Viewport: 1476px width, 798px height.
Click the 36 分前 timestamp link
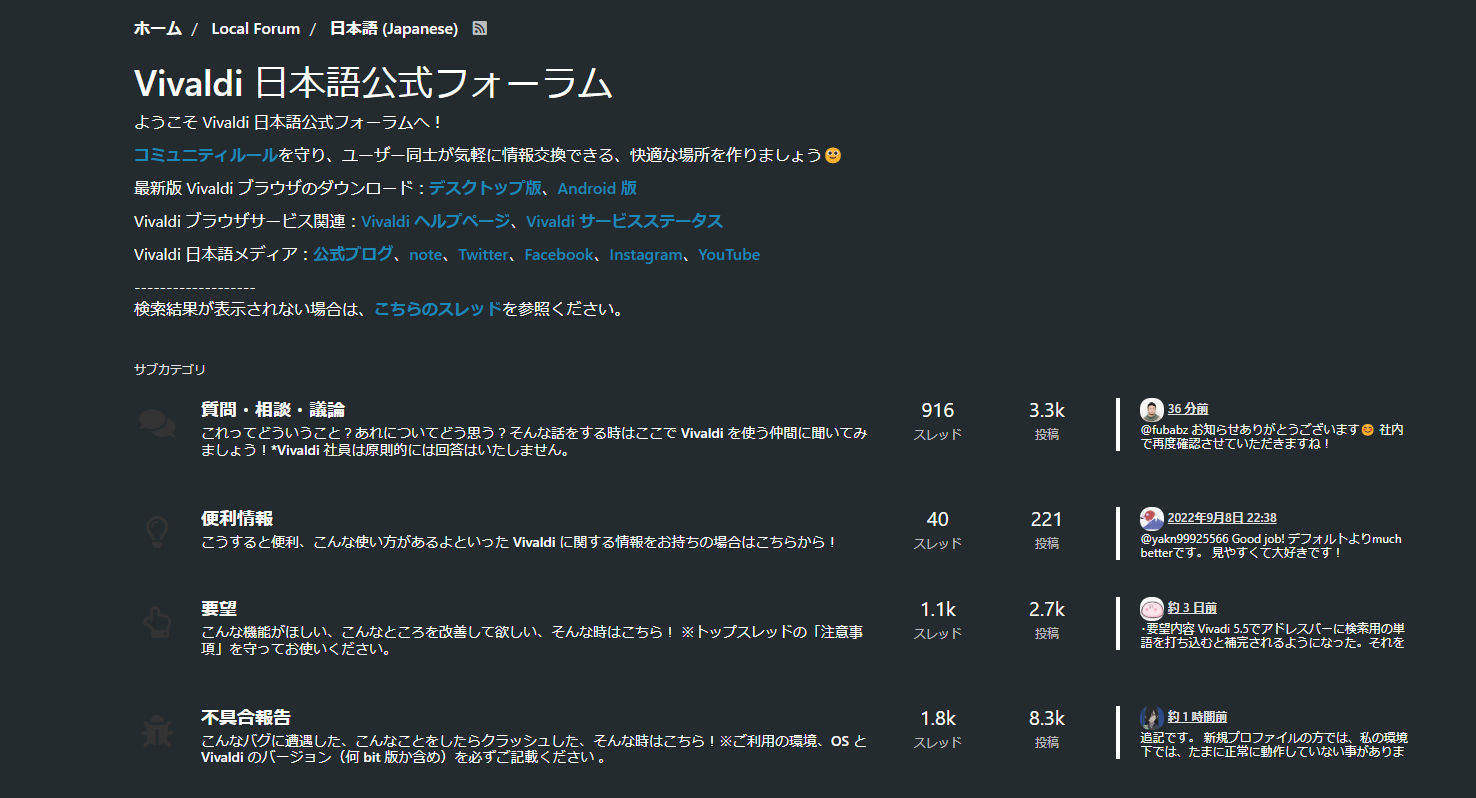pos(1188,409)
